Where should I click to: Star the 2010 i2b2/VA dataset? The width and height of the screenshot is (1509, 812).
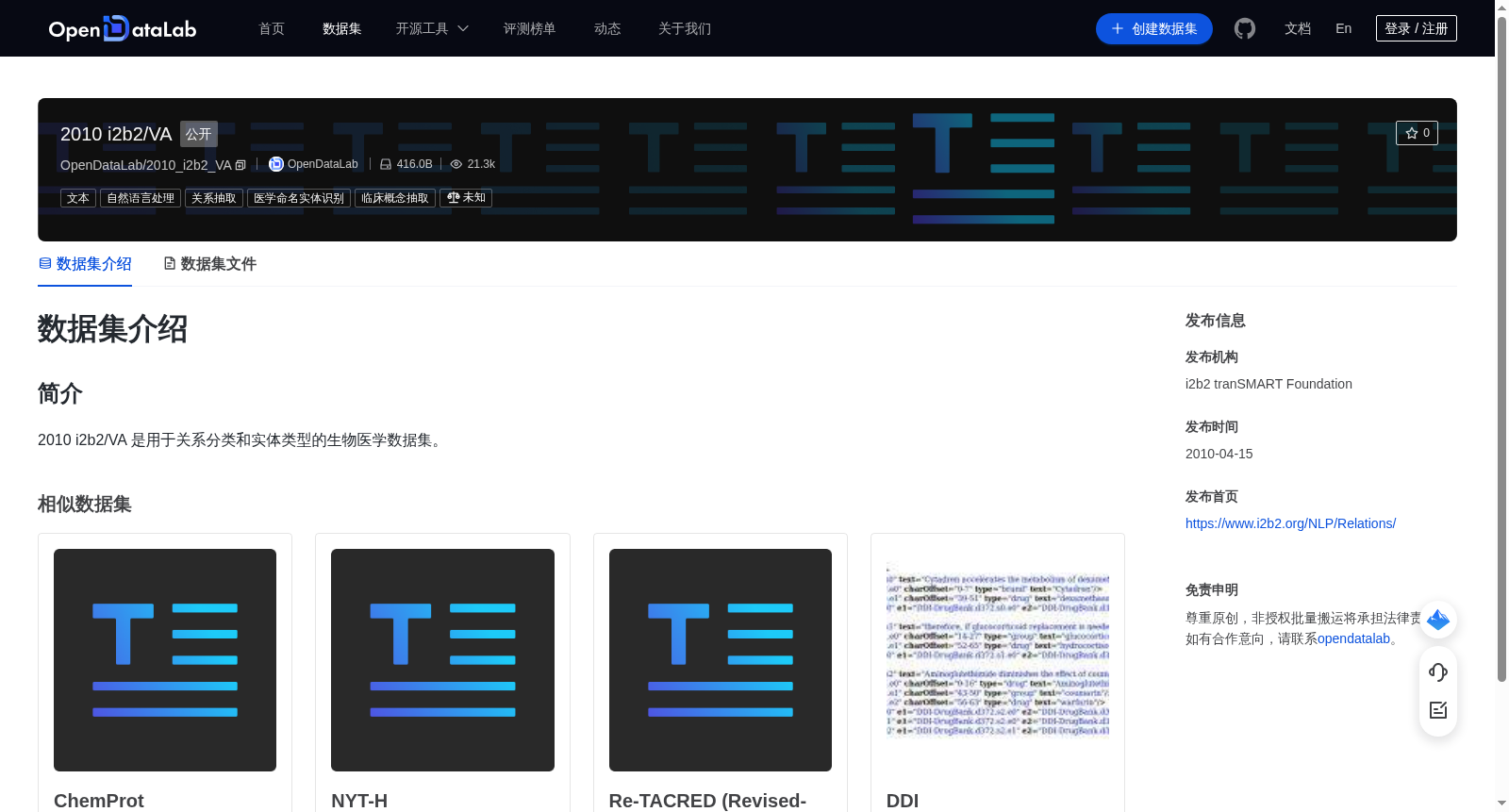(x=1417, y=133)
